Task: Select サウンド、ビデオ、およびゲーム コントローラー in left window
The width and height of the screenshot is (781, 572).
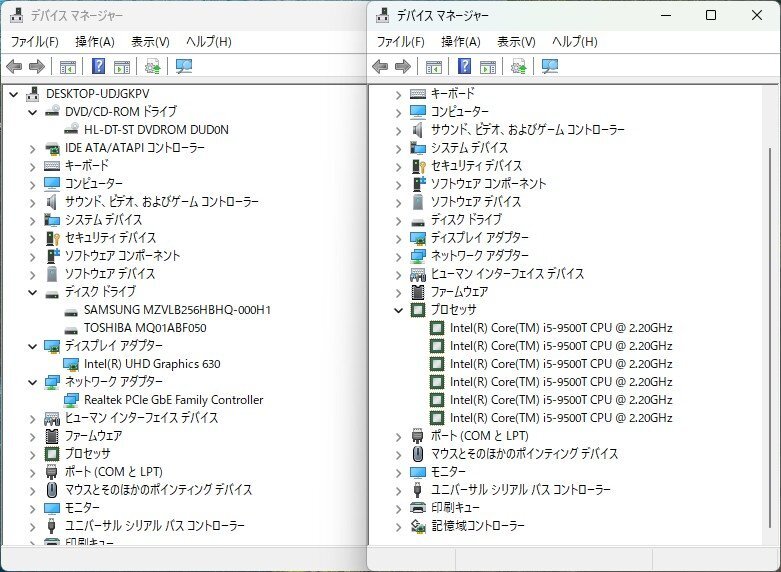Action: (x=162, y=202)
